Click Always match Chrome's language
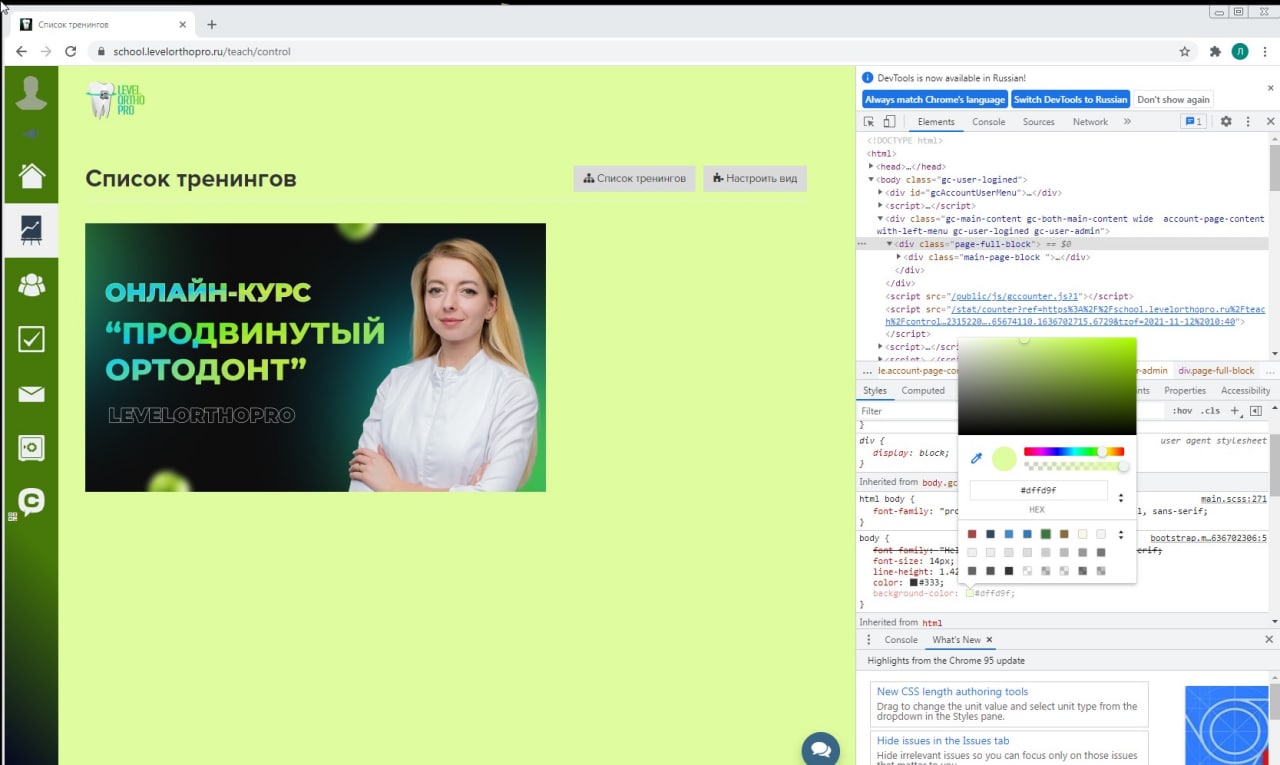The height and width of the screenshot is (765, 1280). click(x=935, y=99)
